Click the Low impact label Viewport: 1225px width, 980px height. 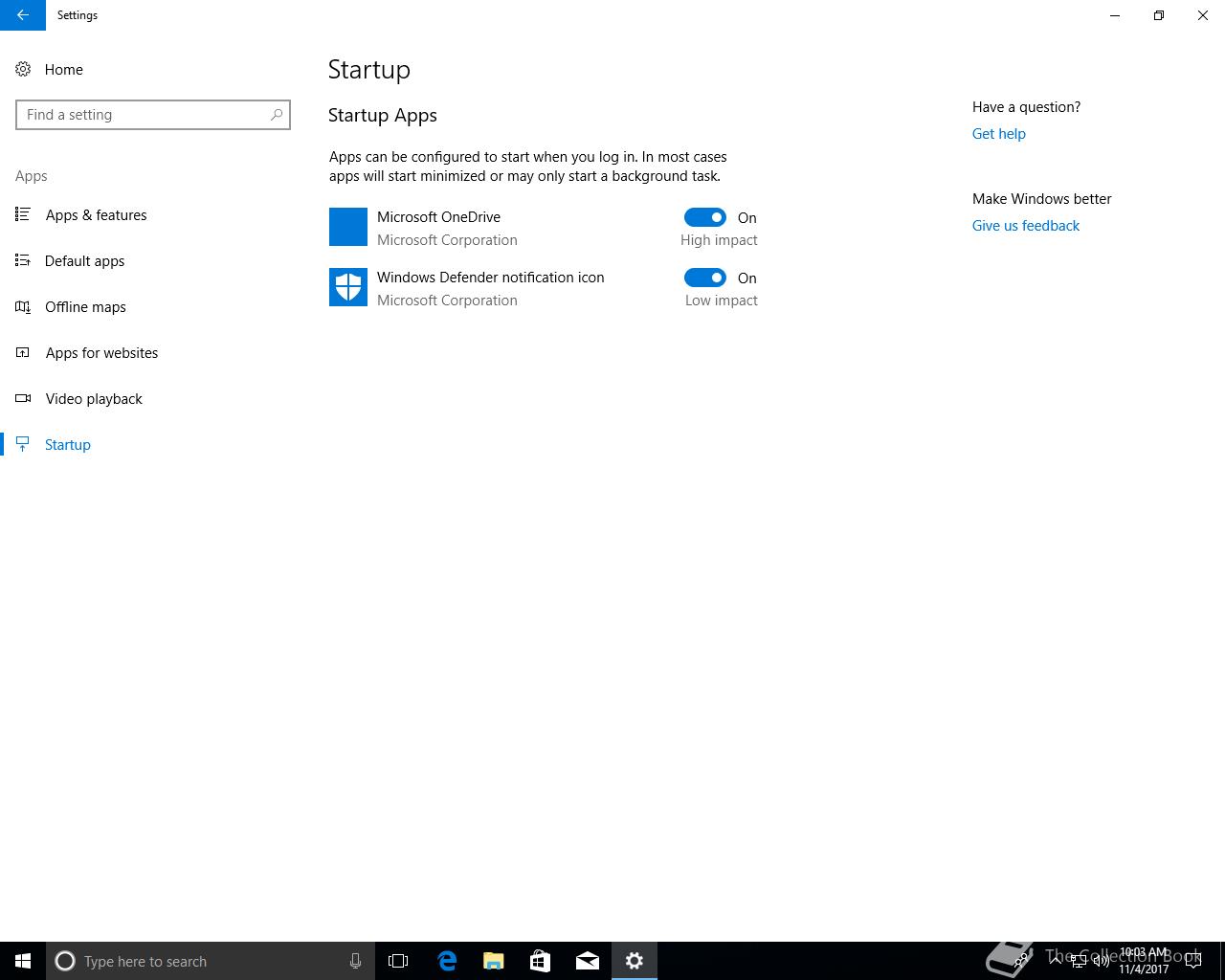[x=721, y=301]
